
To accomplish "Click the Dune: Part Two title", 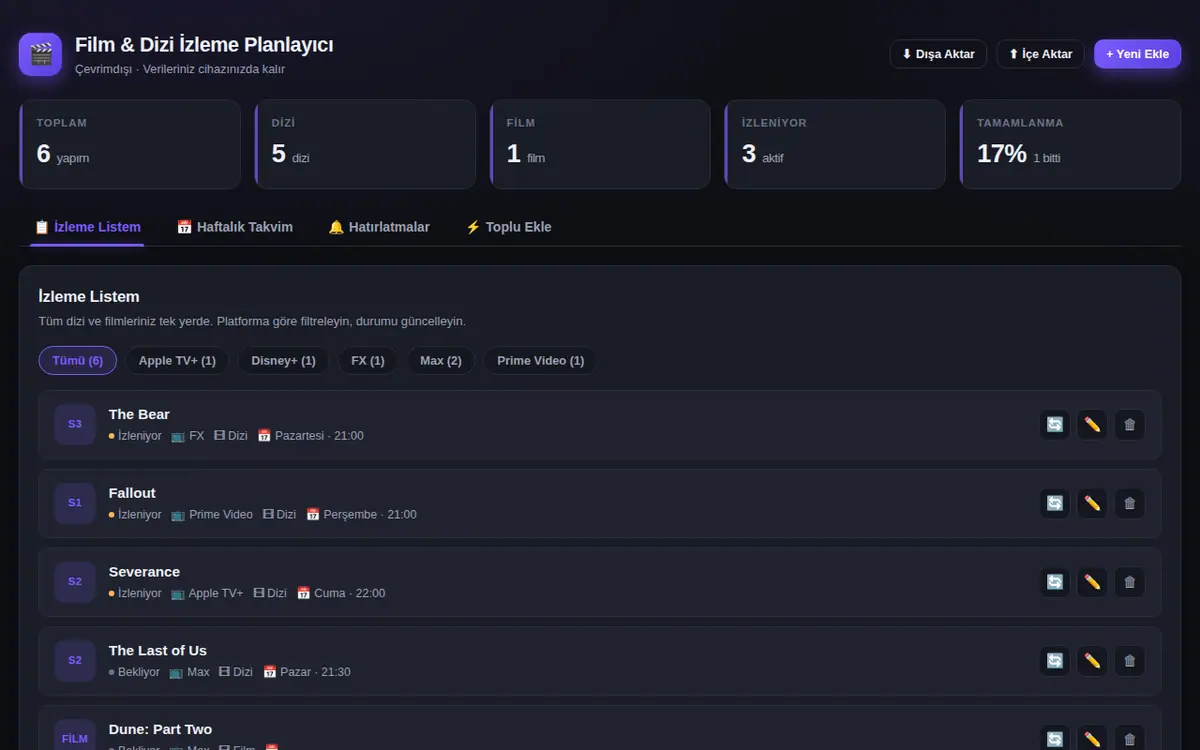I will pos(160,729).
